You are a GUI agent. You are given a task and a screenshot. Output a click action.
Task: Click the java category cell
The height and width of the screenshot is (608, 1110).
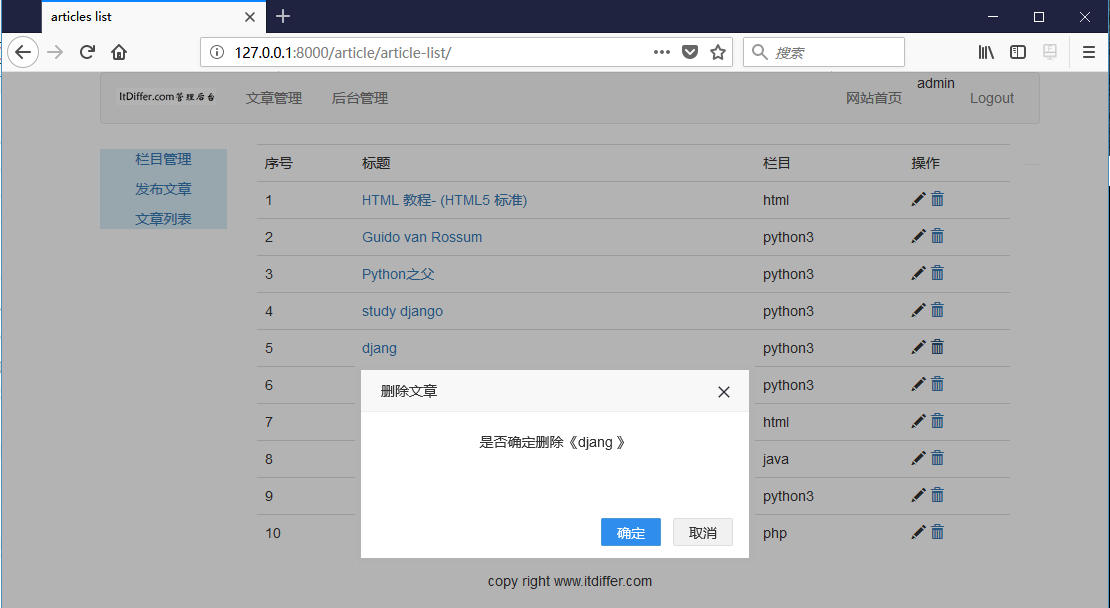pos(776,459)
